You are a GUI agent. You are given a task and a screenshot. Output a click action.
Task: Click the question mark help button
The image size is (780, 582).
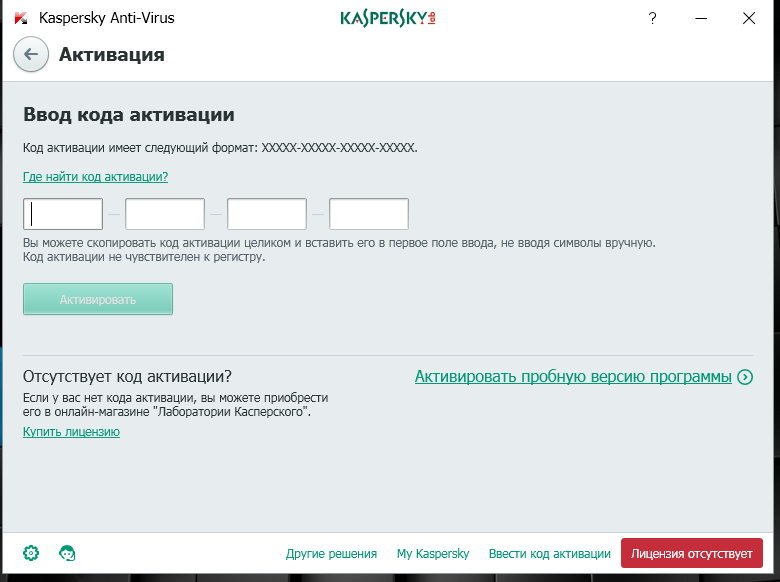pyautogui.click(x=652, y=18)
